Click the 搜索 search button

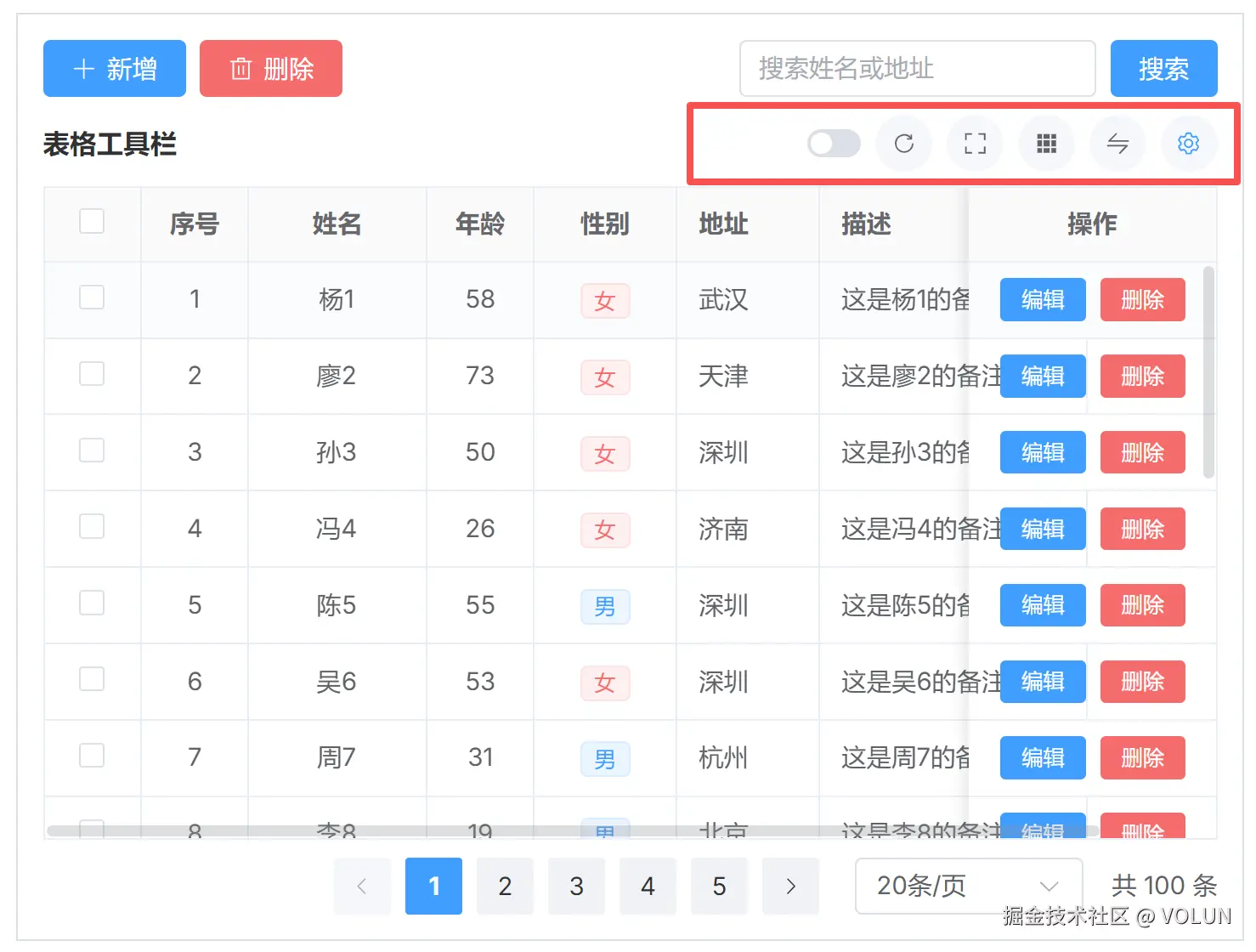pos(1164,69)
